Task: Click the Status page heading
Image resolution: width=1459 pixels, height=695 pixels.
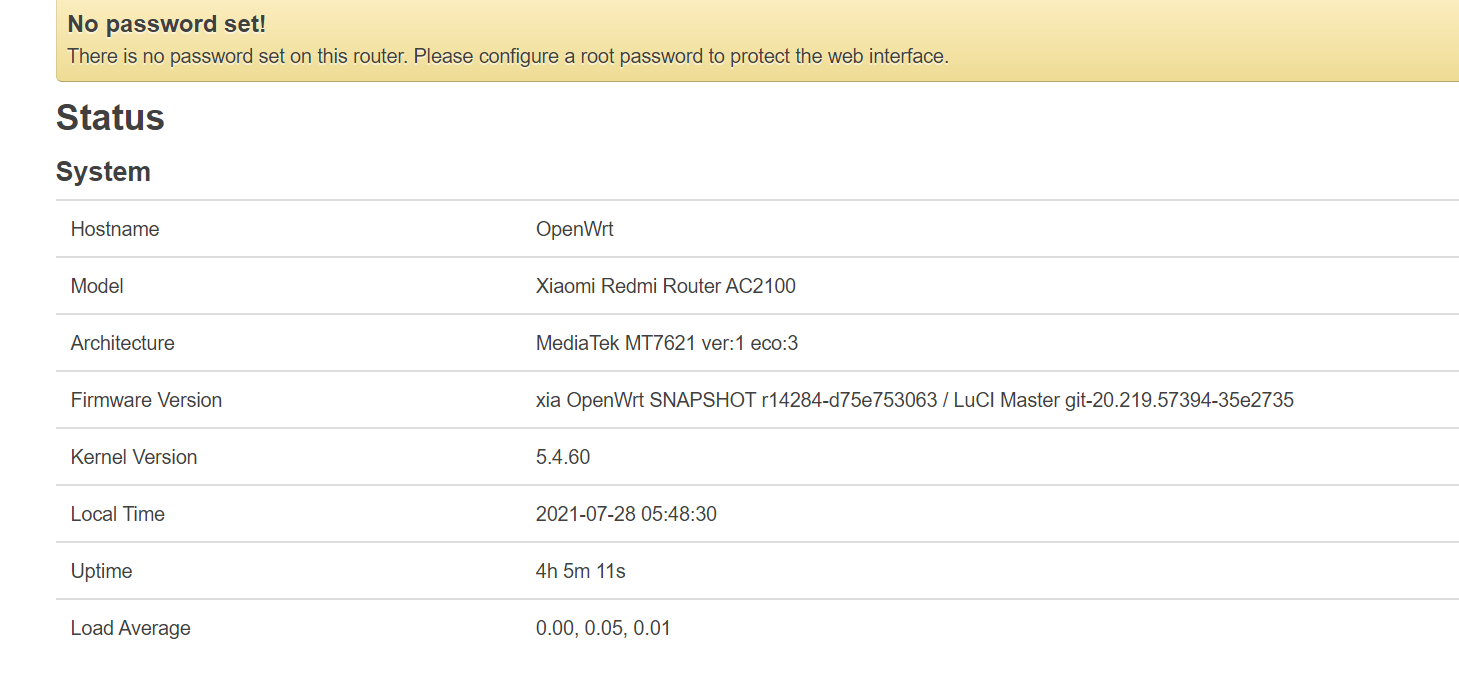Action: pos(110,118)
